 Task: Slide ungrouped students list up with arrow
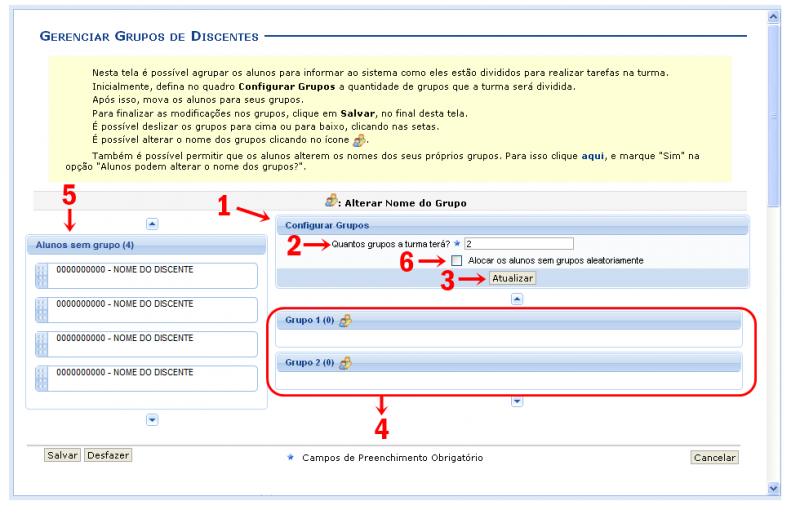point(152,224)
